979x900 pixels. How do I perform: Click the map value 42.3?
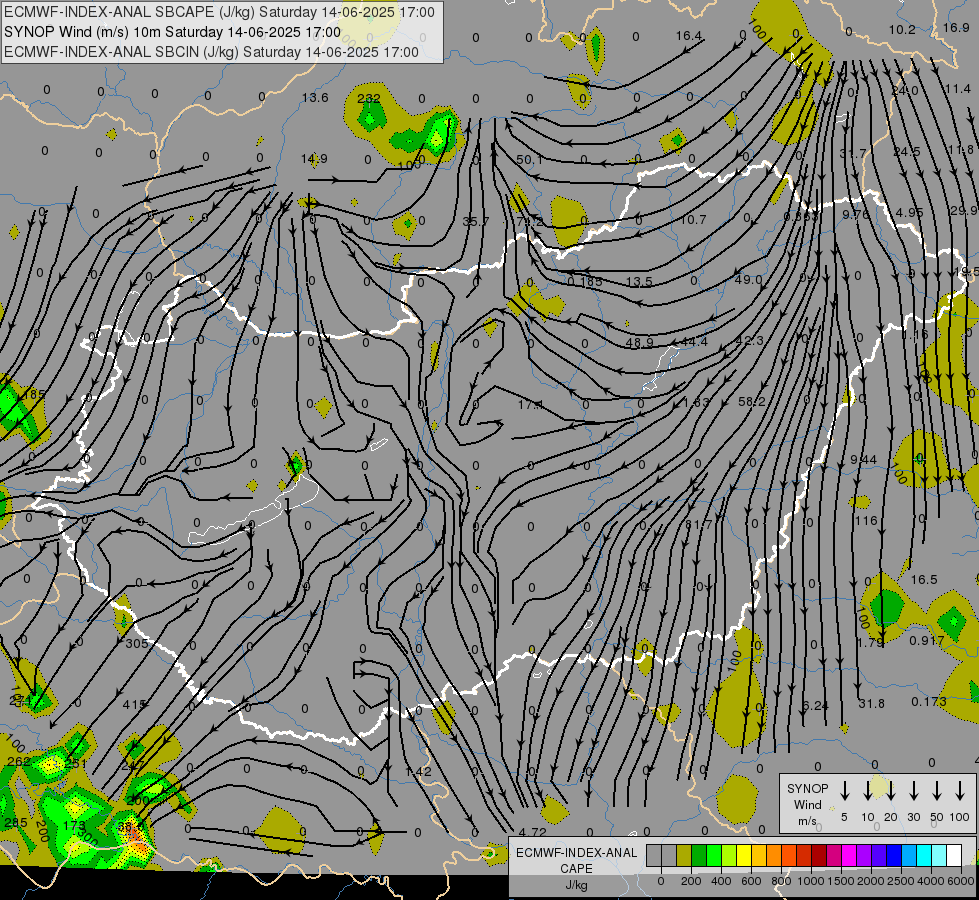pos(749,340)
